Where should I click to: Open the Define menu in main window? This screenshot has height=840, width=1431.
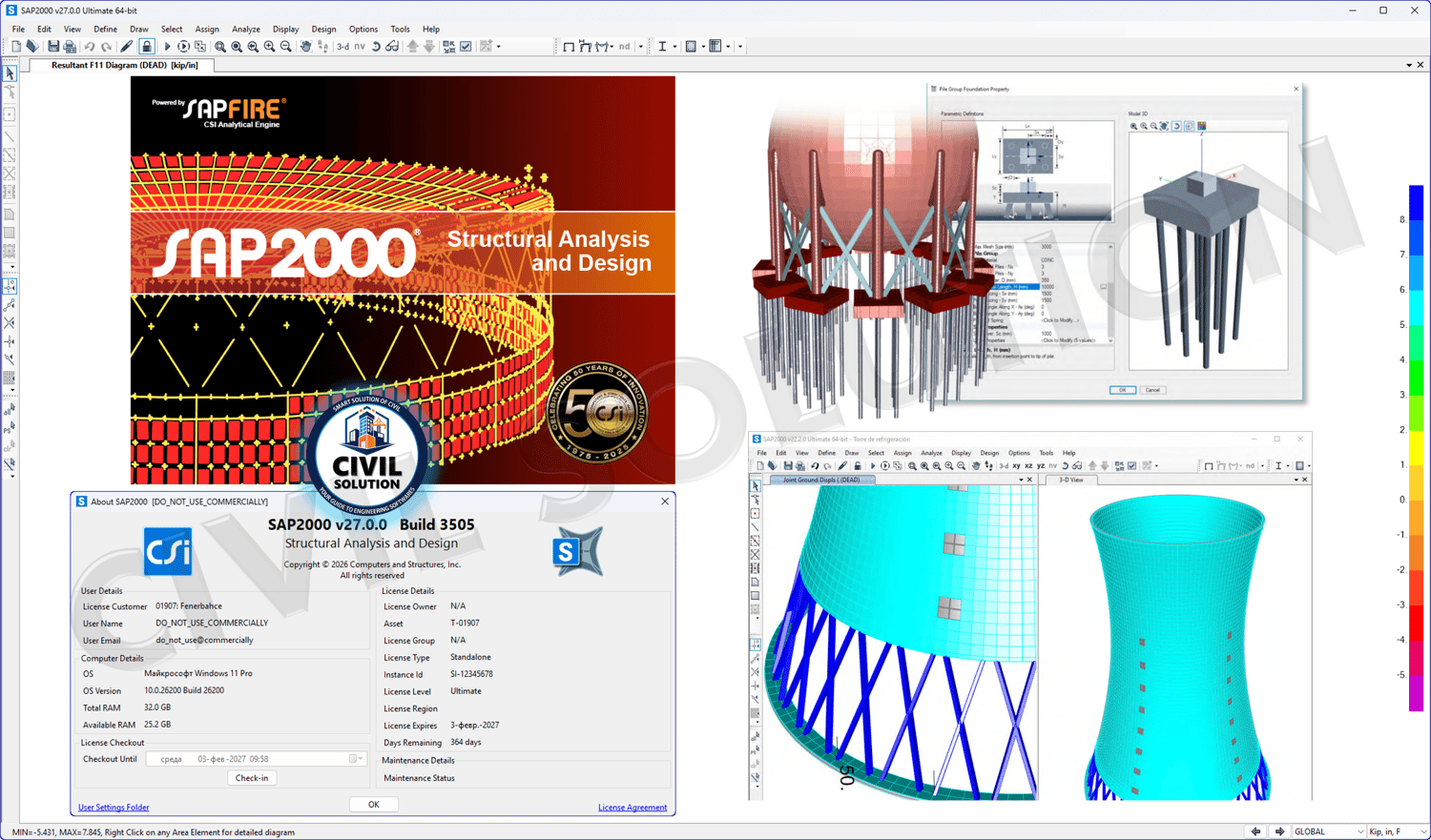click(x=105, y=30)
